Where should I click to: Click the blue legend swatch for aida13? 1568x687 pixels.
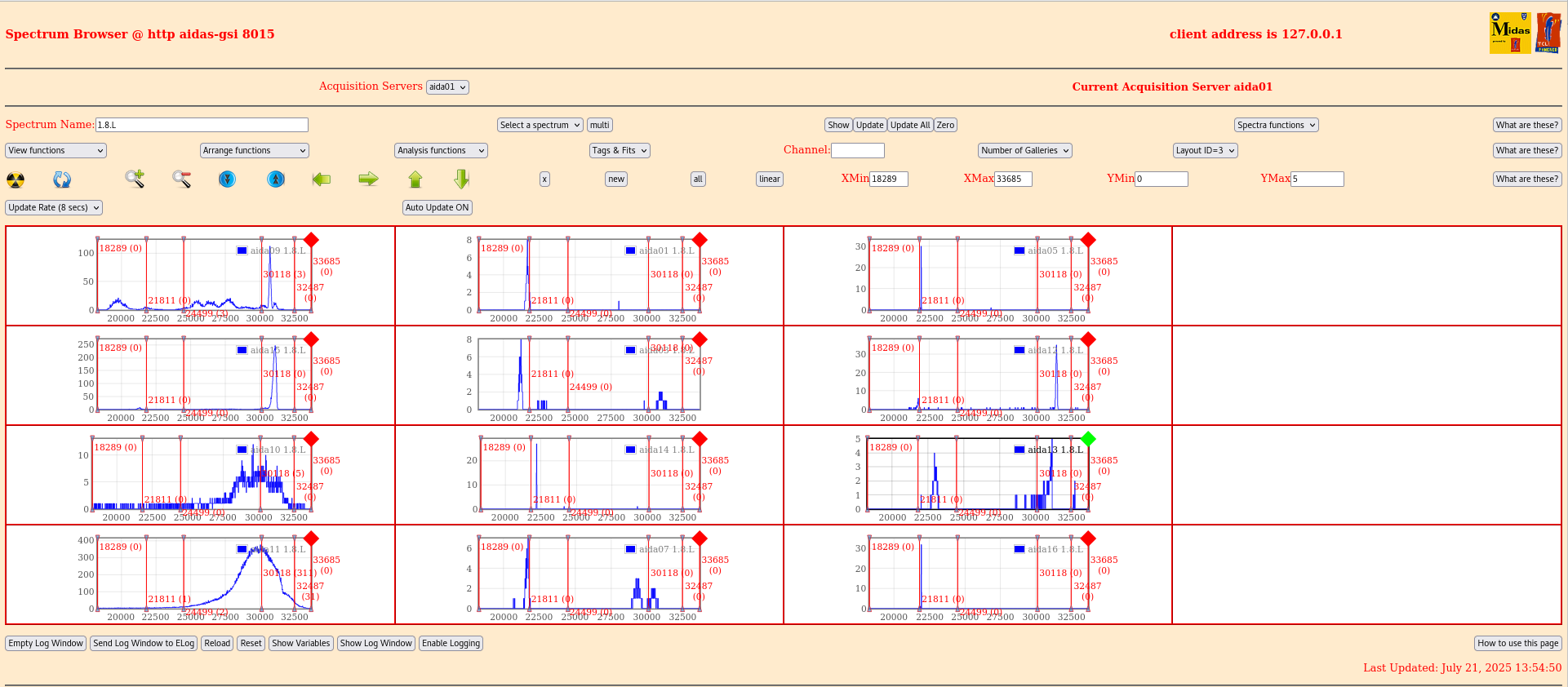click(1019, 450)
